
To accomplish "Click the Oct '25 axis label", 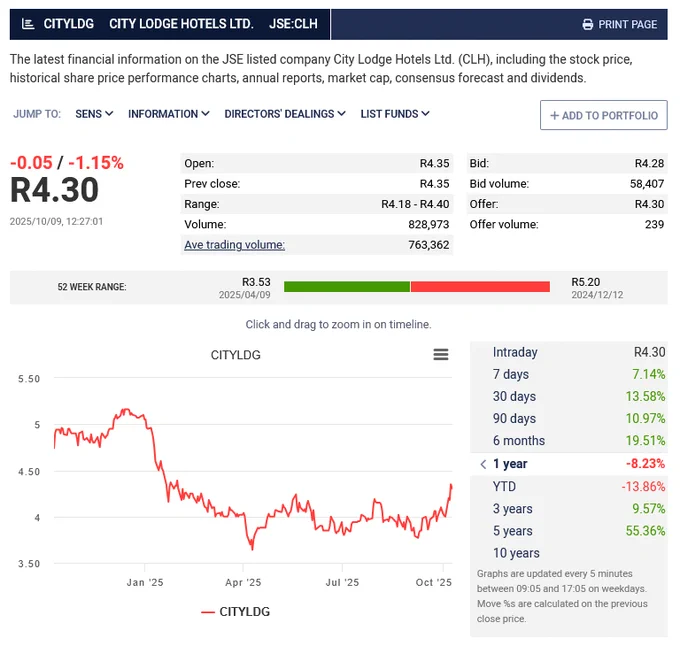I will point(434,582).
